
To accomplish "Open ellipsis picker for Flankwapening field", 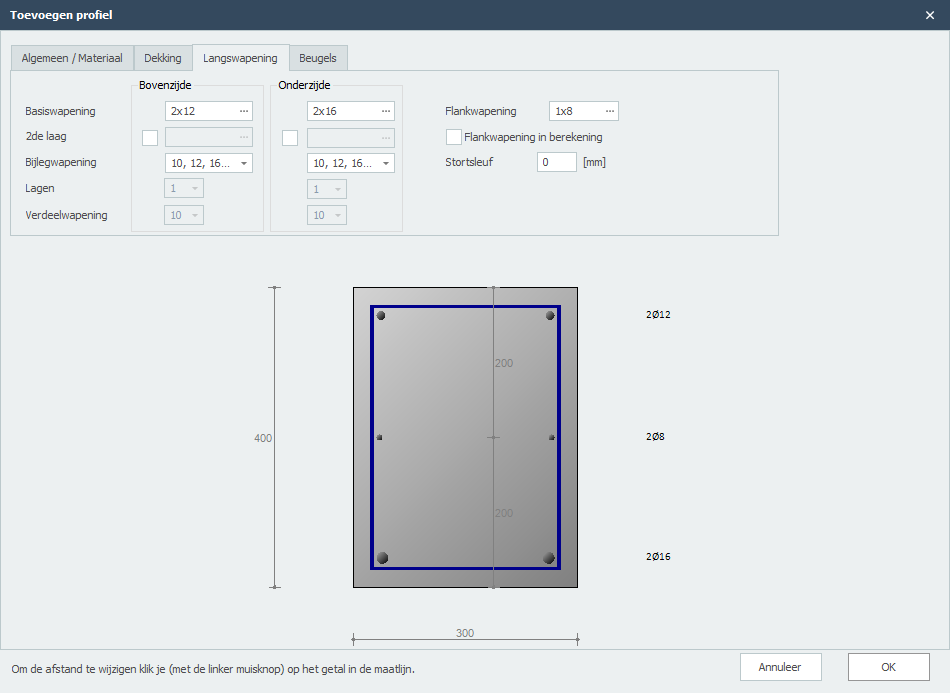I will (609, 112).
